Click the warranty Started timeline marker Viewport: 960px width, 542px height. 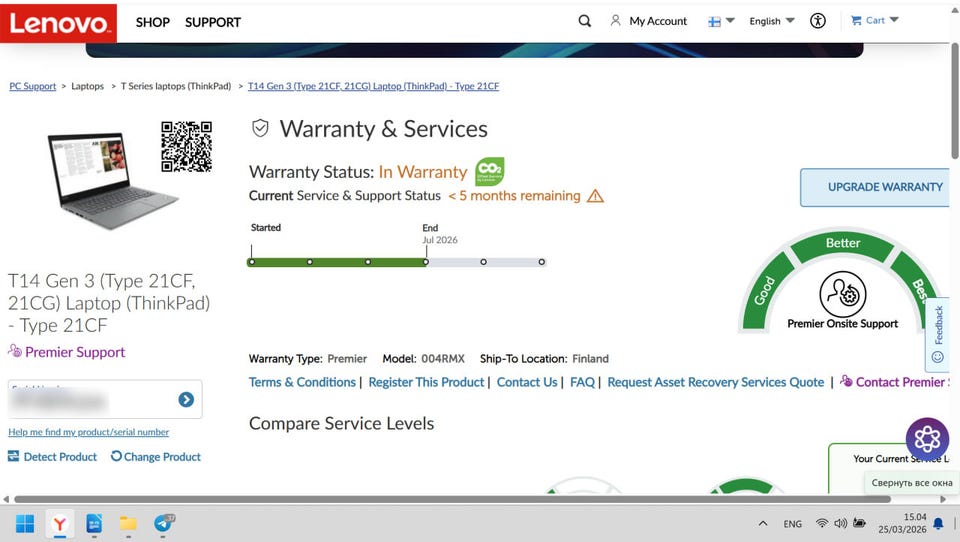252,262
